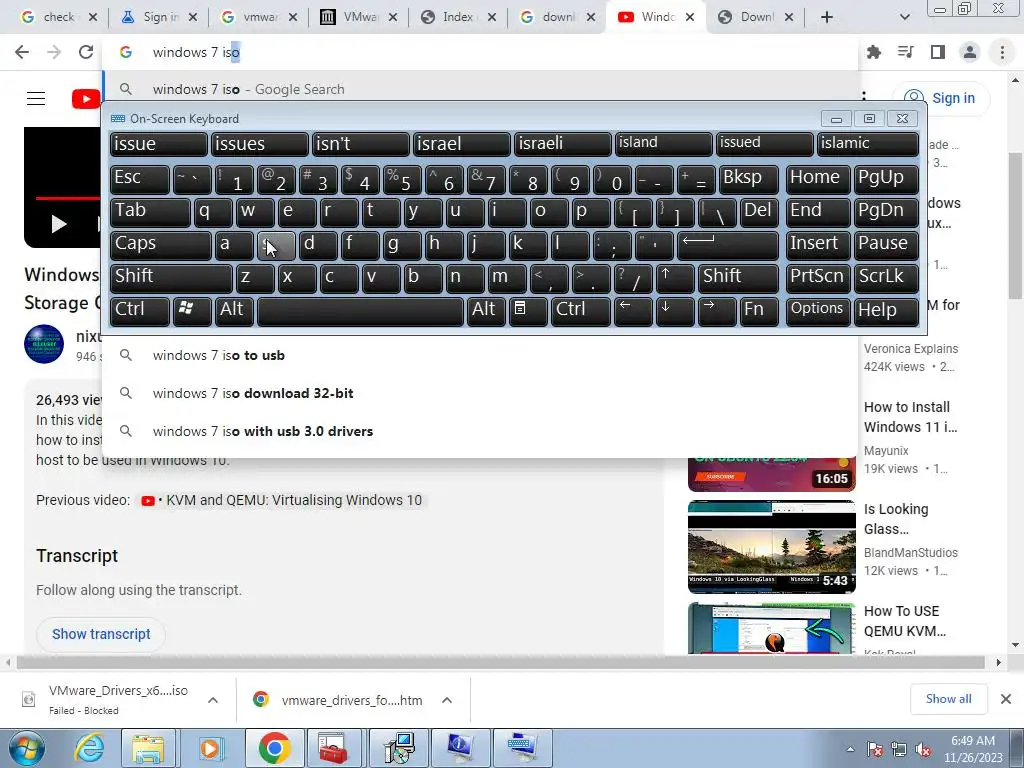Open the Chrome profile avatar icon
This screenshot has width=1024, height=768.
tap(970, 52)
